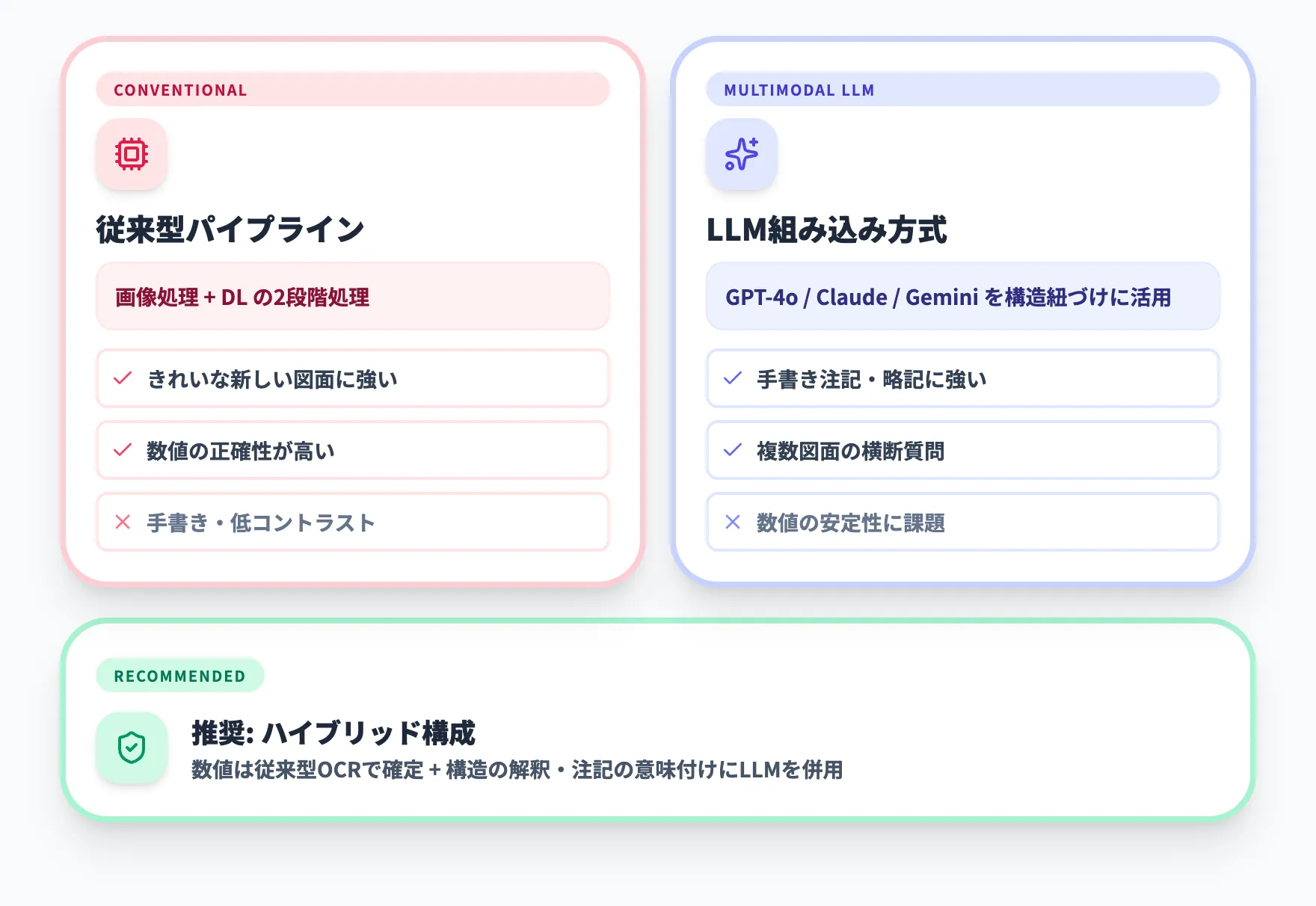
Task: Select the blue checkmark beside 手書き注記・略記に強い
Action: [x=731, y=379]
